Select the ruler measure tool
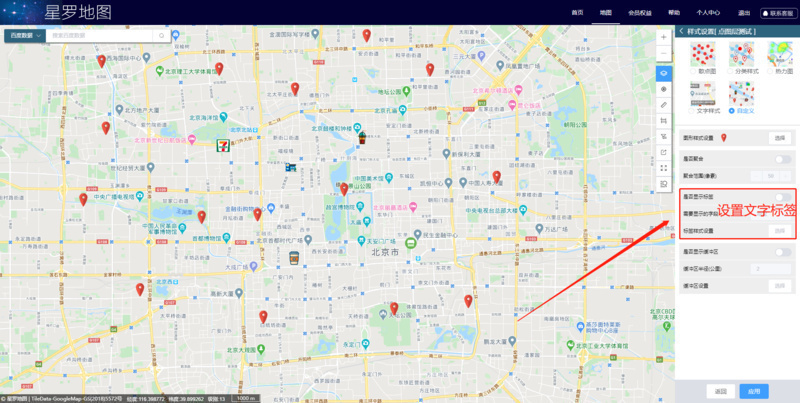The image size is (800, 403). tap(664, 105)
